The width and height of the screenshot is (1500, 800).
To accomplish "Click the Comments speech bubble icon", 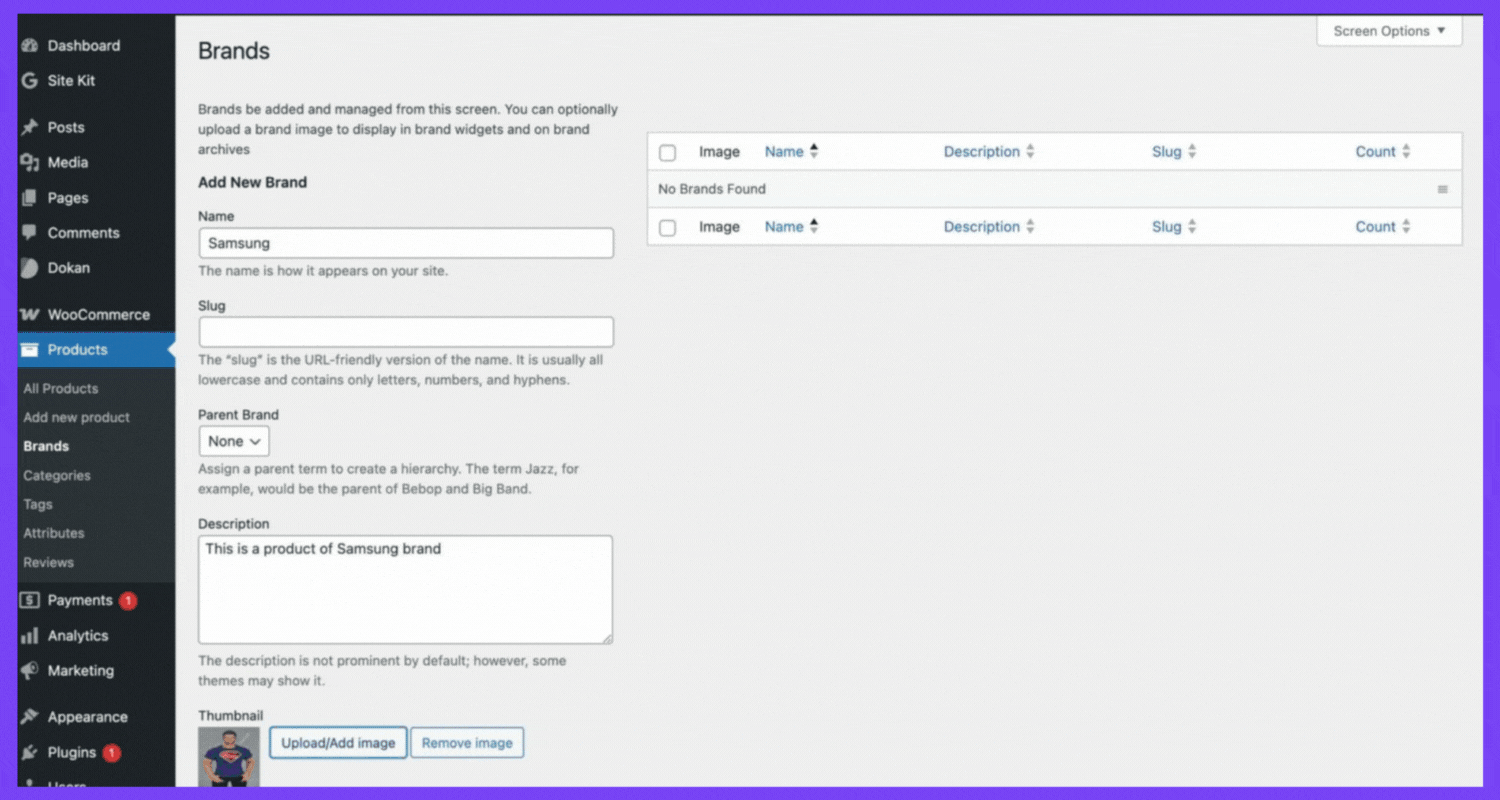I will click(x=30, y=233).
